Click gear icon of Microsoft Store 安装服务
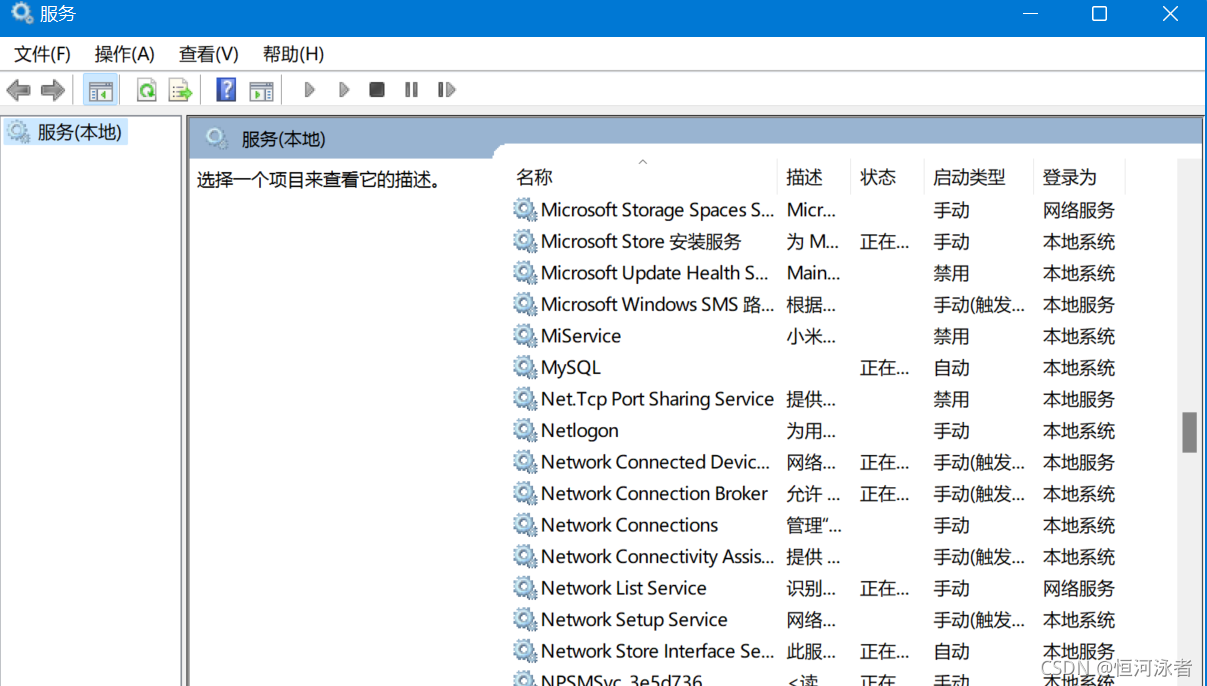The height and width of the screenshot is (686, 1207). 525,241
